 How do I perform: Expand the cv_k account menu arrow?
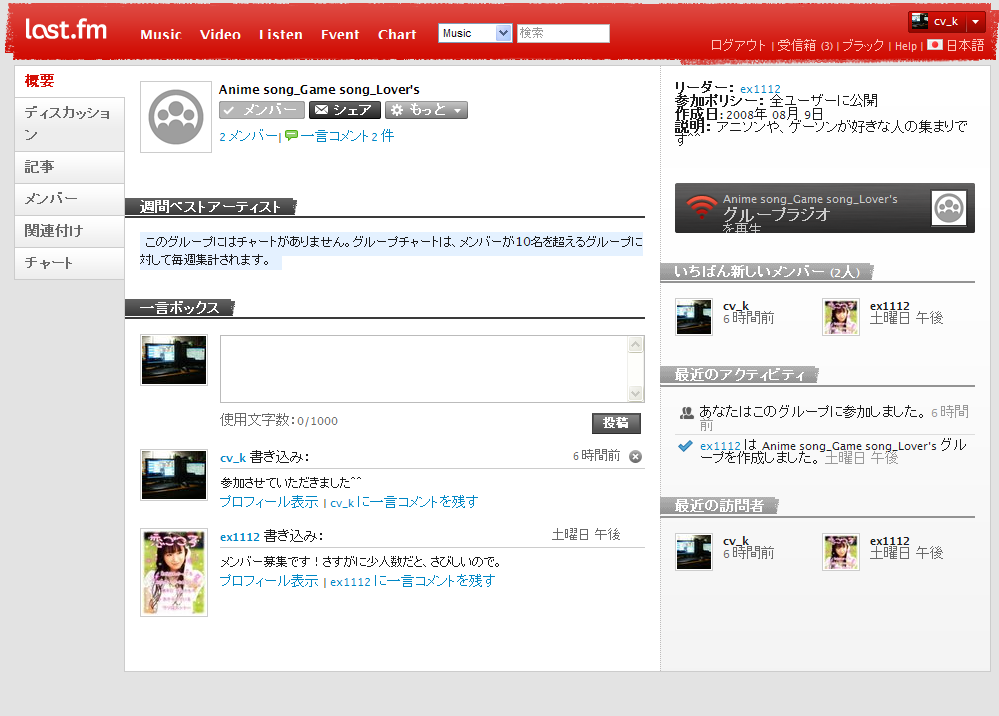pyautogui.click(x=975, y=22)
